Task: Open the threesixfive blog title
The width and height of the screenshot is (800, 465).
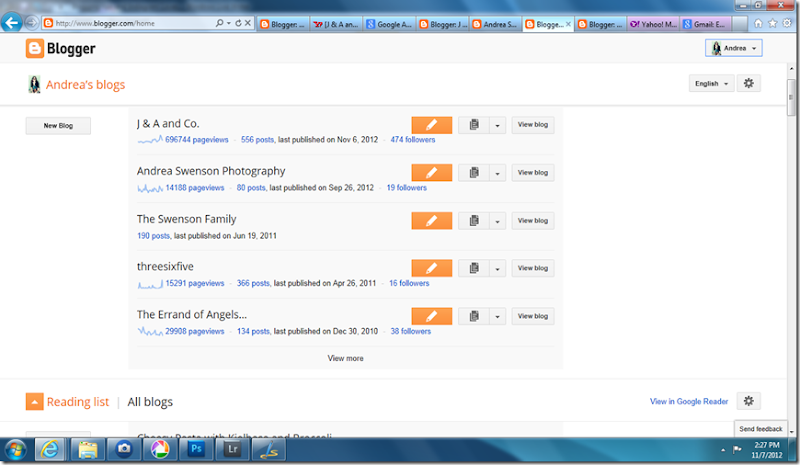Action: point(165,266)
